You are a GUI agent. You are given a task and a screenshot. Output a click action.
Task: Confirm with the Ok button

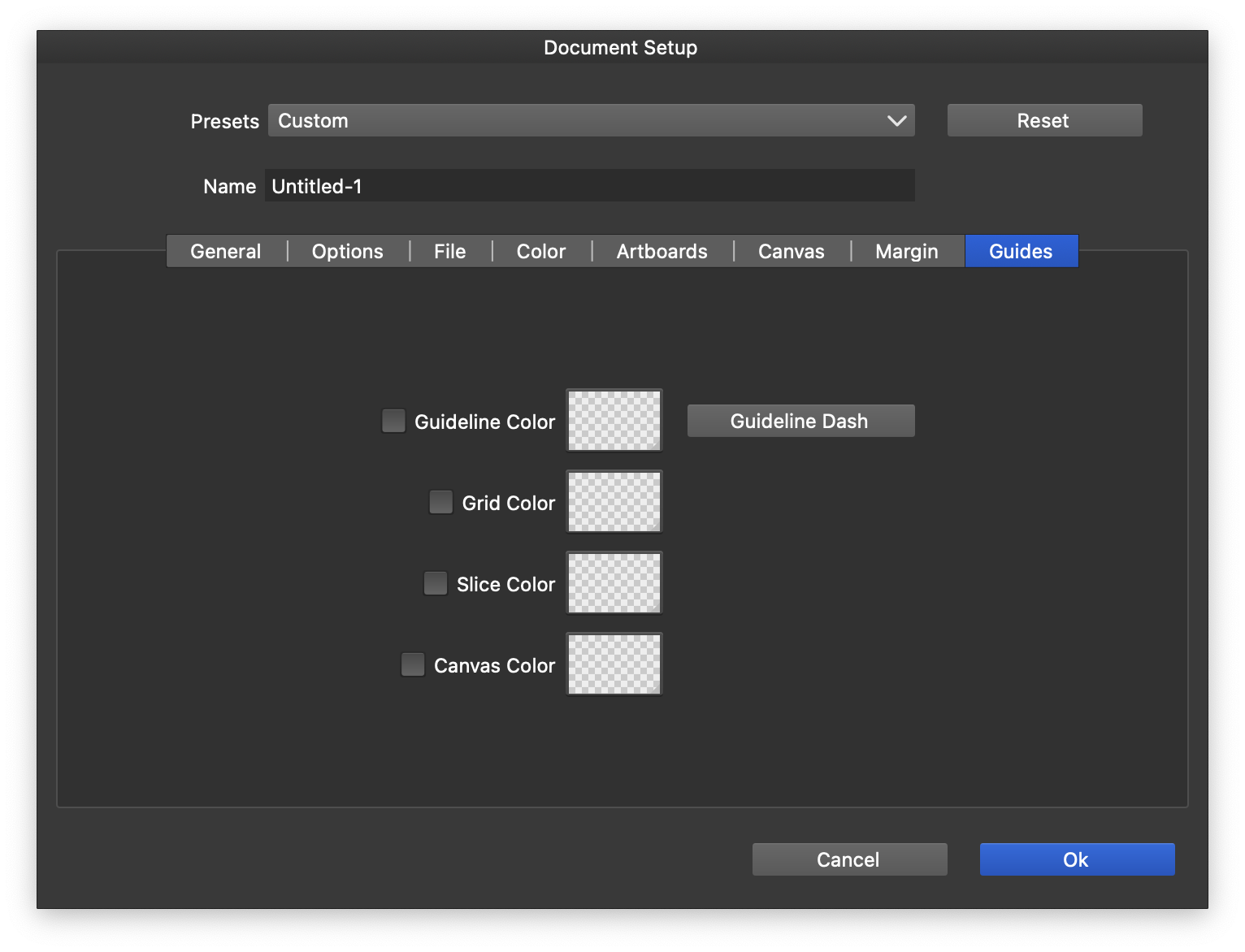(1077, 859)
